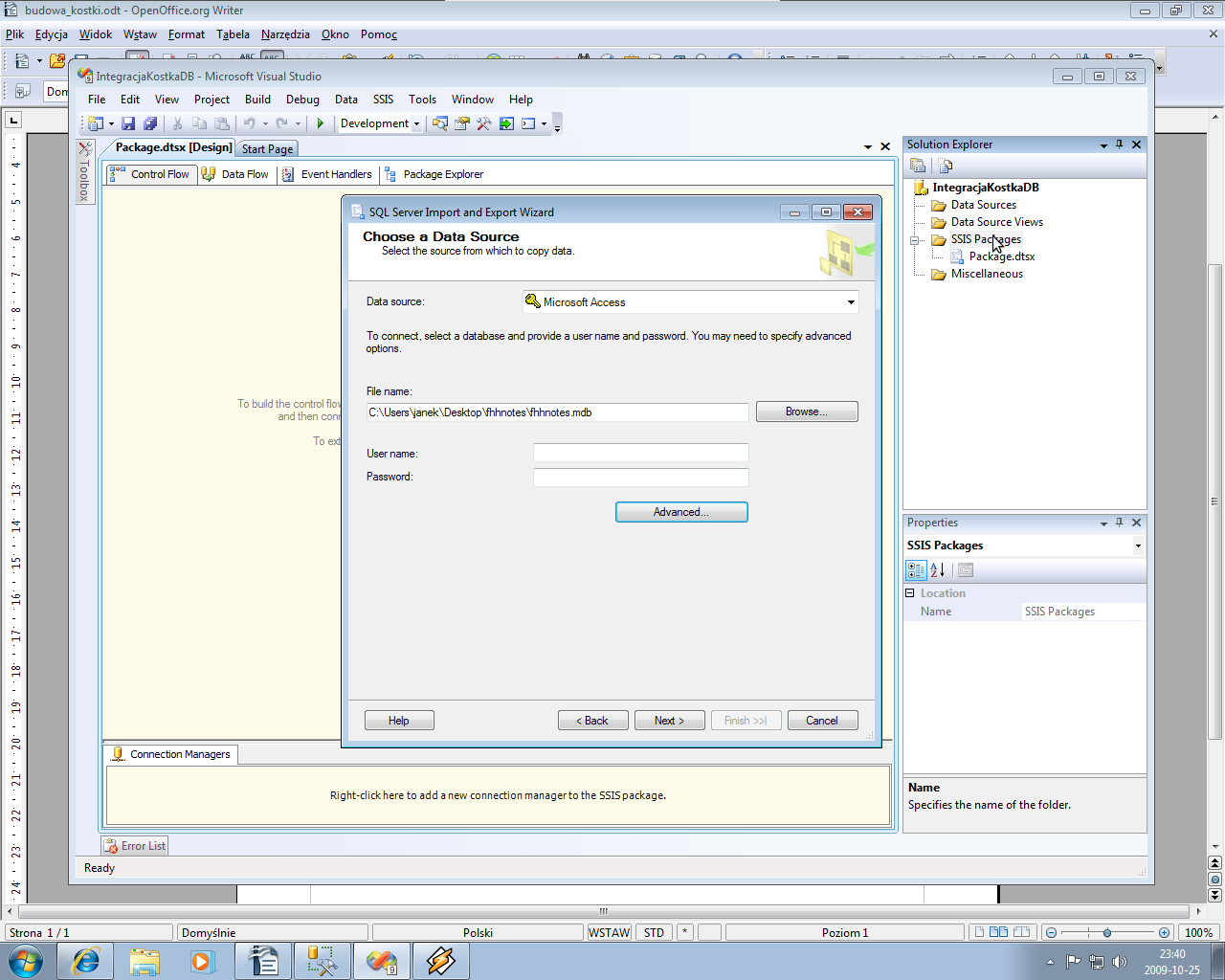Click the Password input field
1225x980 pixels.
[x=640, y=477]
